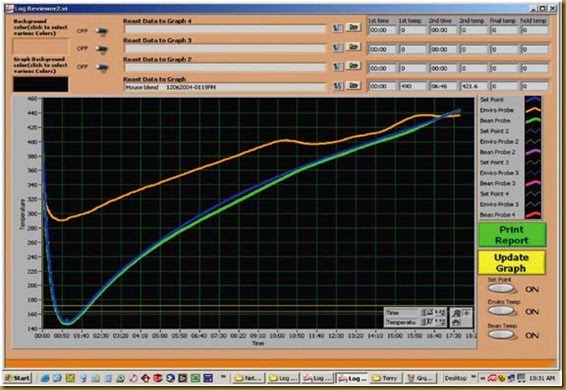Click the Print Report button

[x=512, y=235]
